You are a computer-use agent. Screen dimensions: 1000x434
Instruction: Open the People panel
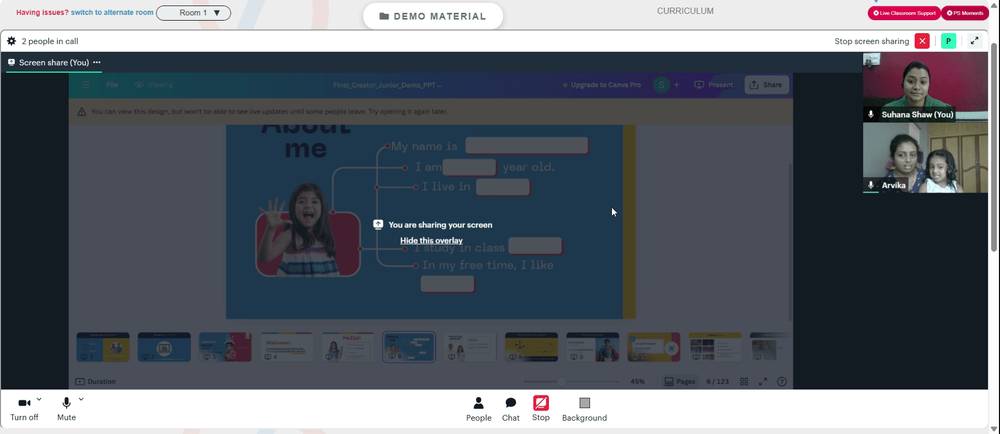478,409
